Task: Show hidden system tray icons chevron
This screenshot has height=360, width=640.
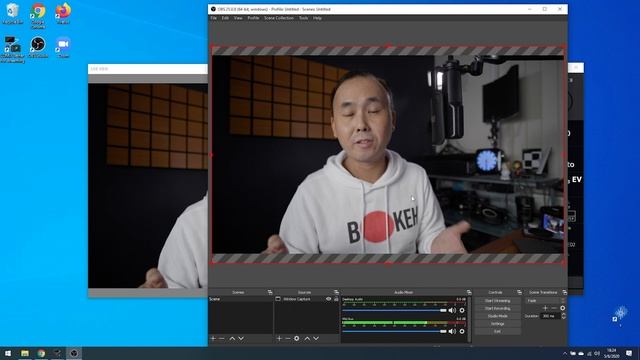Action: [x=565, y=353]
